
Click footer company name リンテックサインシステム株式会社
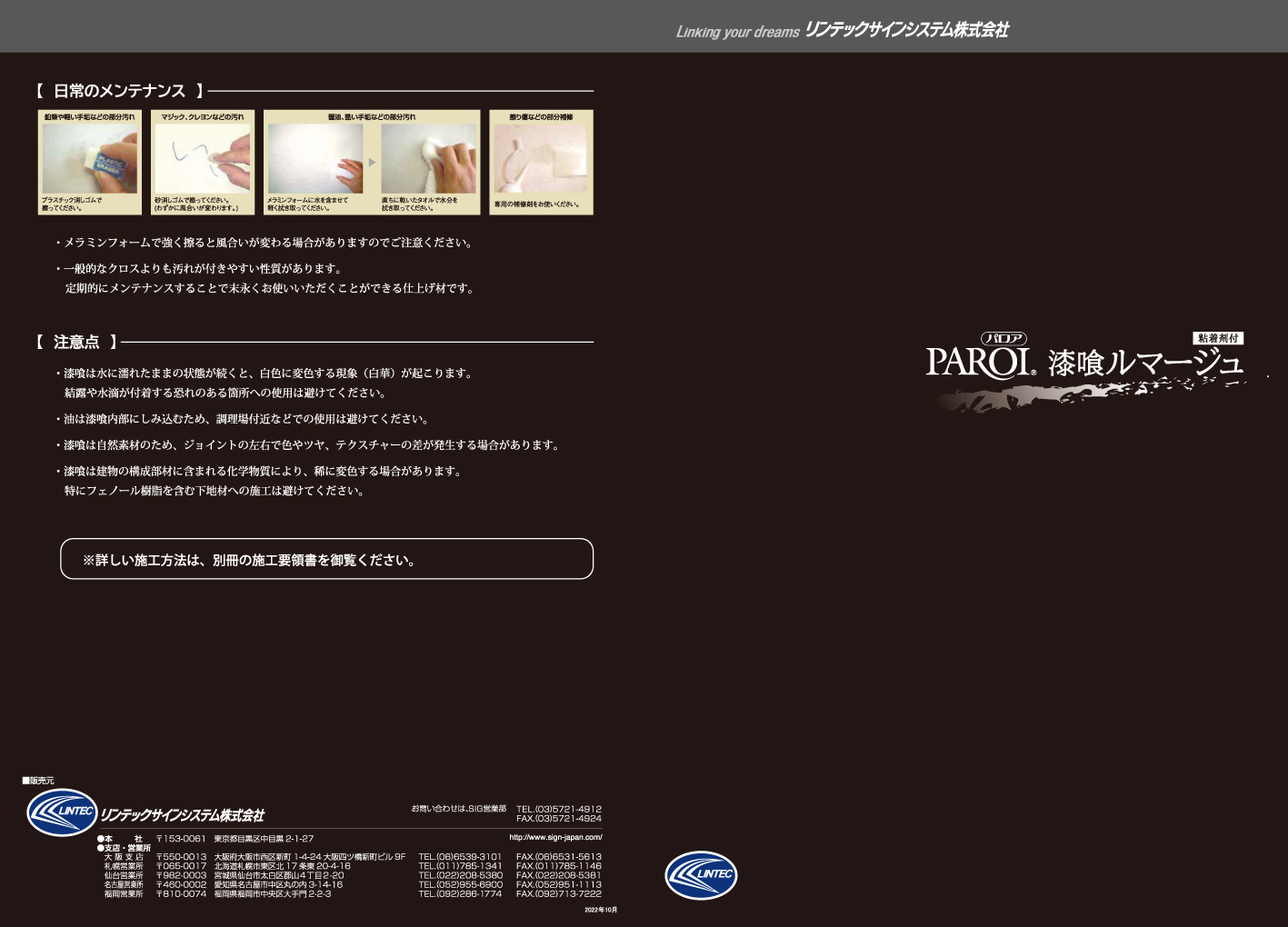[183, 815]
